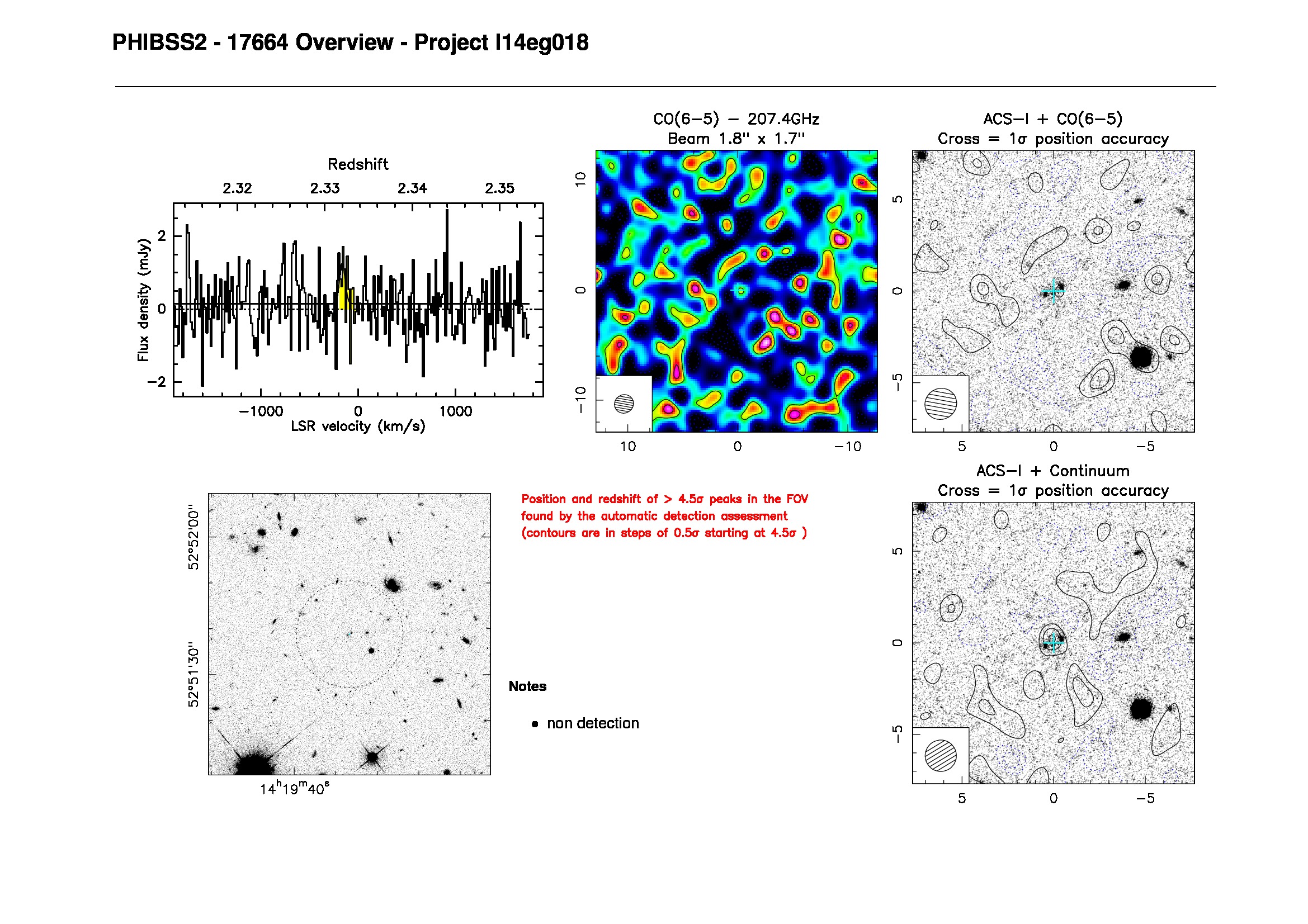Click the page title PHIBSS2 - 17664 Overview
Viewport: 1308px width, 924px height.
[350, 42]
